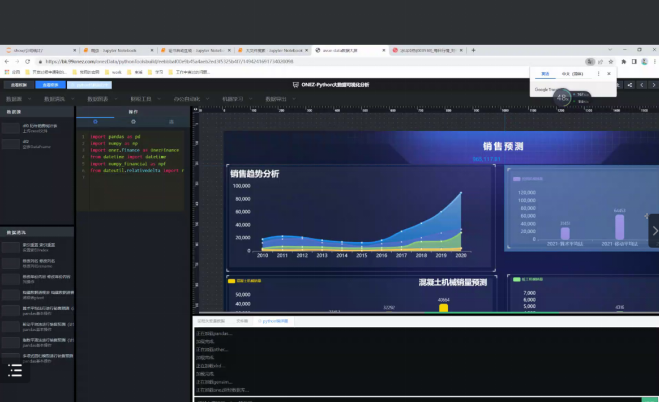659x402 pixels.
Task: Open the browser extensions puzzle icon
Action: coord(622,61)
